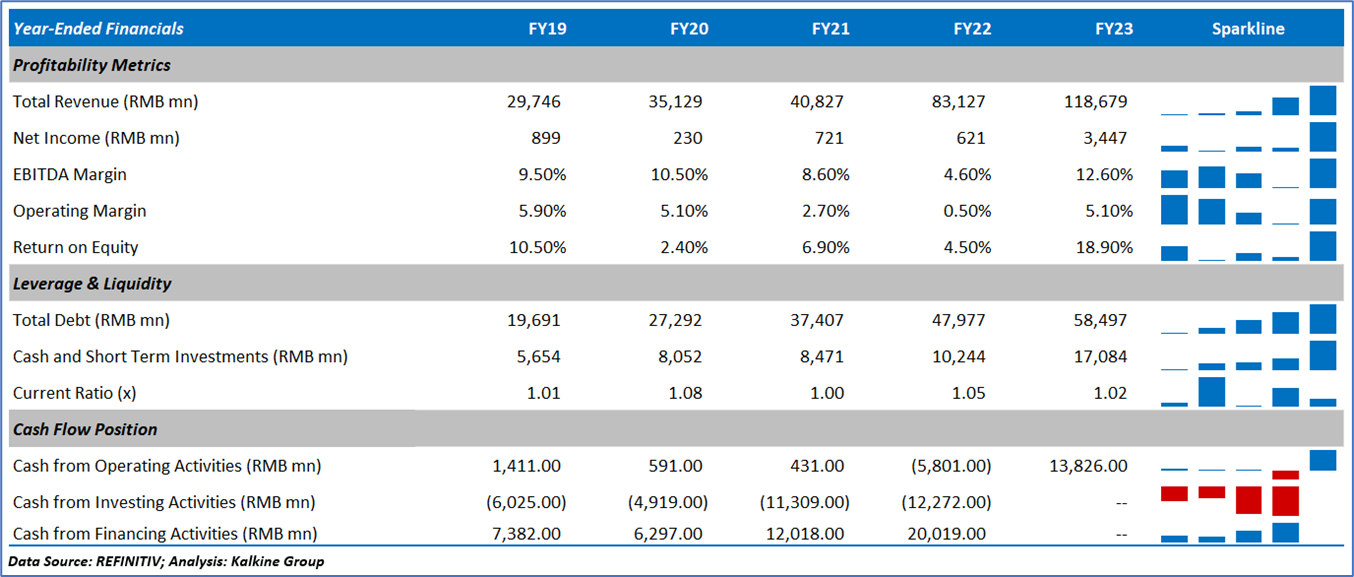Select FY21 Cash from Financing Activities value
Image resolution: width=1354 pixels, height=577 pixels.
[812, 534]
